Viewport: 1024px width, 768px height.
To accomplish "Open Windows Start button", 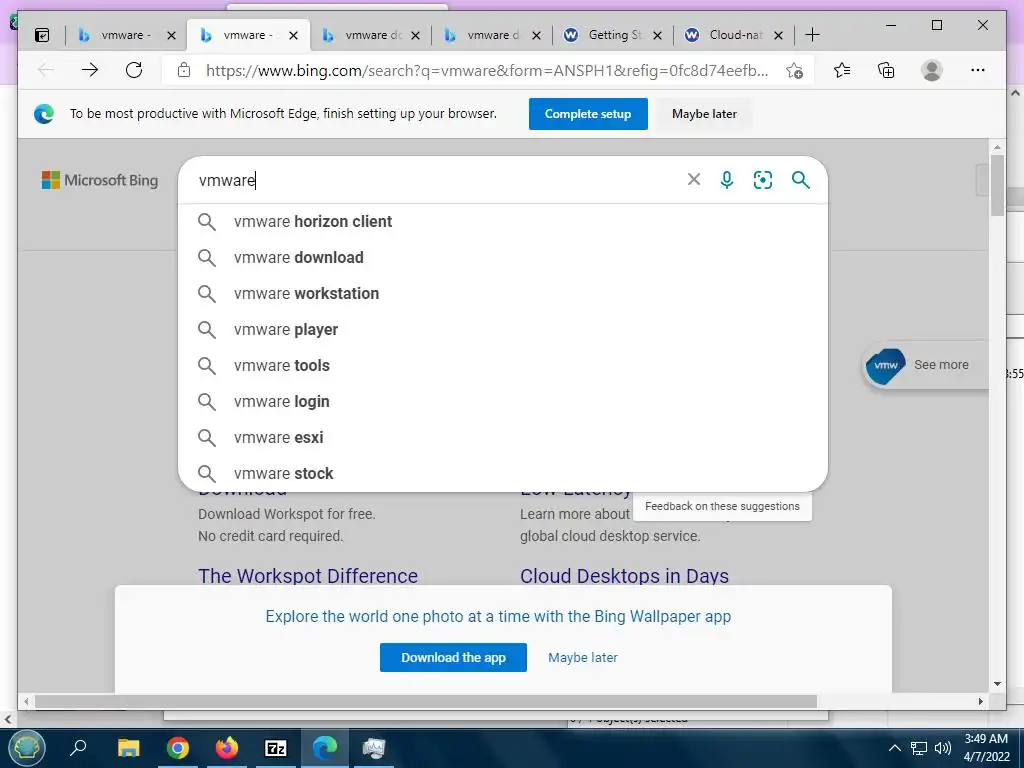I will (26, 748).
